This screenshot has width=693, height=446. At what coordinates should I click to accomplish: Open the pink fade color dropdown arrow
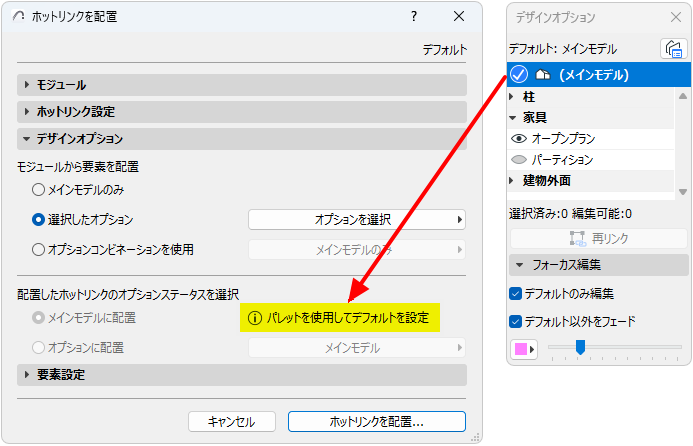[532, 349]
